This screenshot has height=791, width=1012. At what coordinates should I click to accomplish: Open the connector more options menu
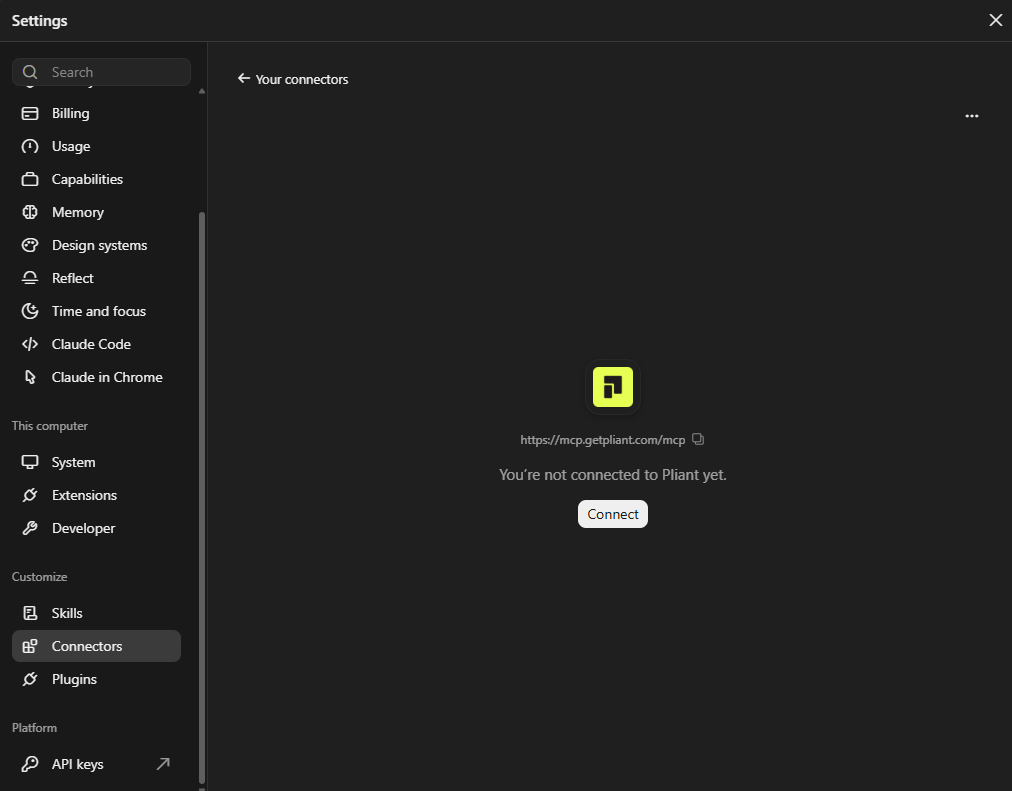coord(971,116)
